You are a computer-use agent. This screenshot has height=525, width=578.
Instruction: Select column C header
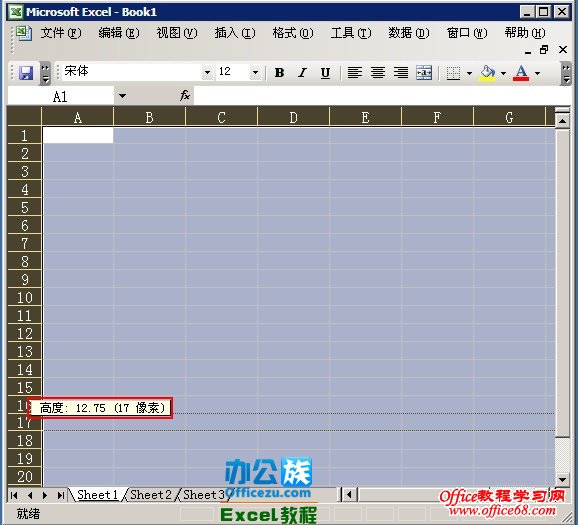(x=221, y=118)
